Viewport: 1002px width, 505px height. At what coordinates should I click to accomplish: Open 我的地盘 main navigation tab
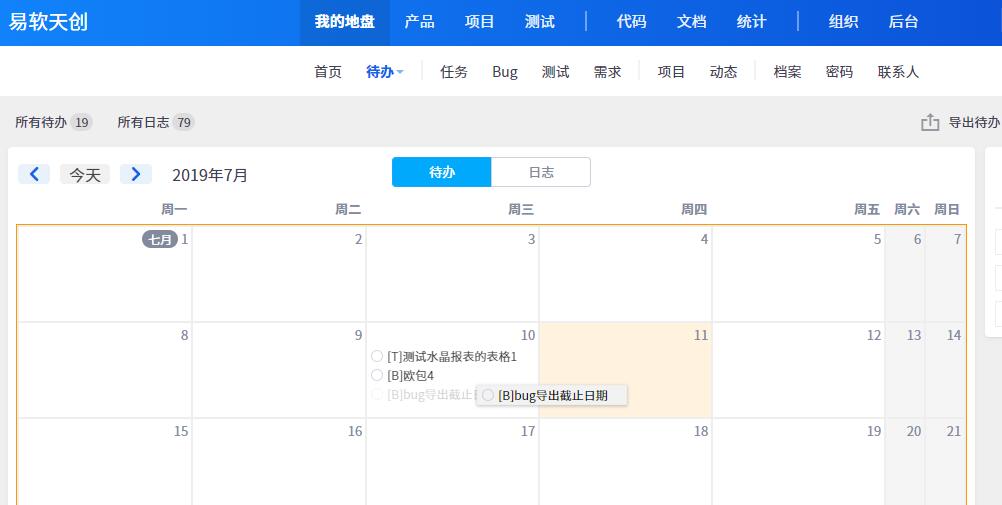coord(344,22)
